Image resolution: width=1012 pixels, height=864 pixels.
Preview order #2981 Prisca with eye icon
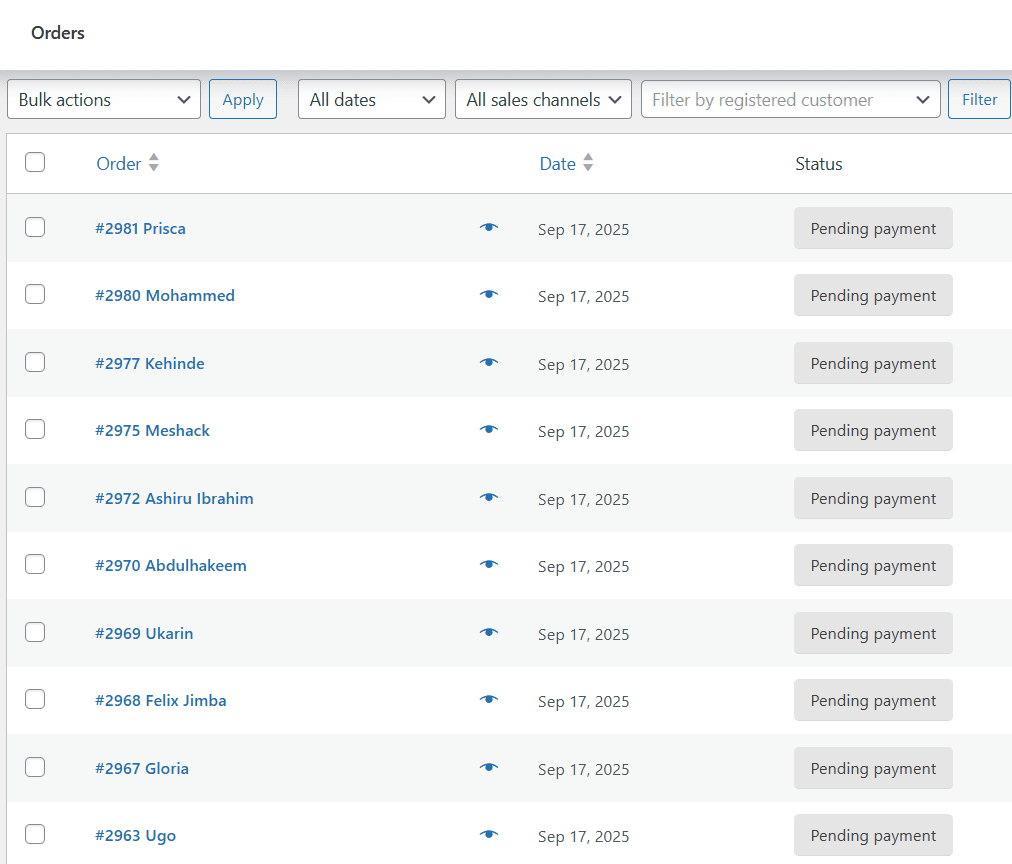point(488,228)
